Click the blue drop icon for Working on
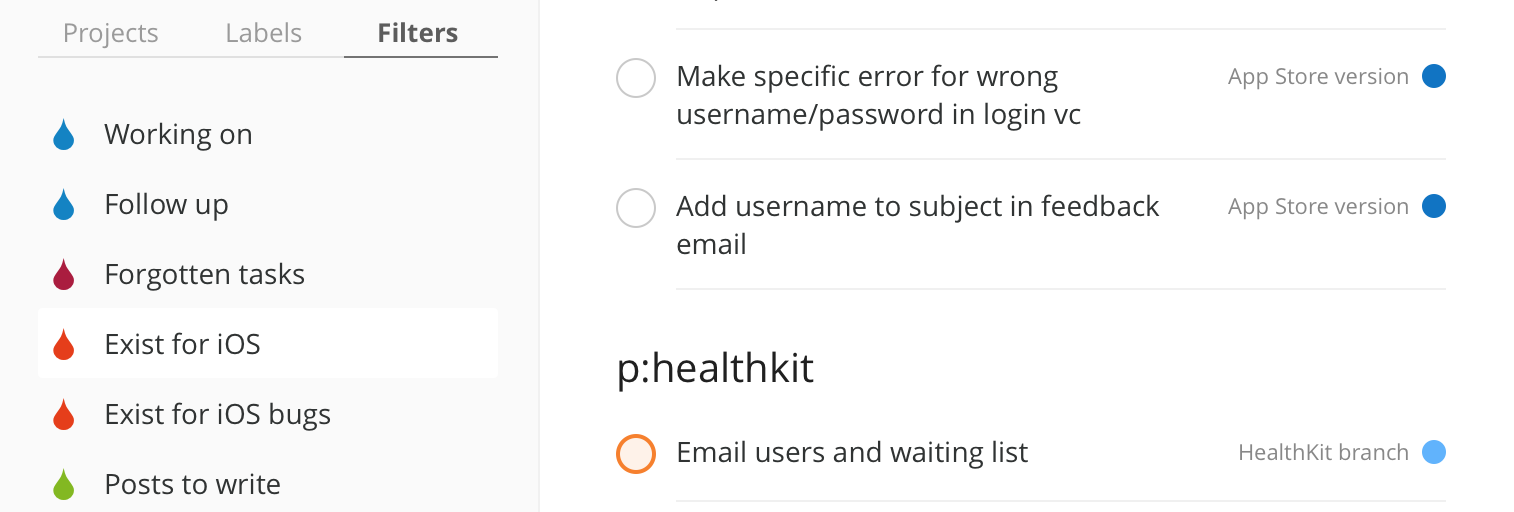 point(64,135)
